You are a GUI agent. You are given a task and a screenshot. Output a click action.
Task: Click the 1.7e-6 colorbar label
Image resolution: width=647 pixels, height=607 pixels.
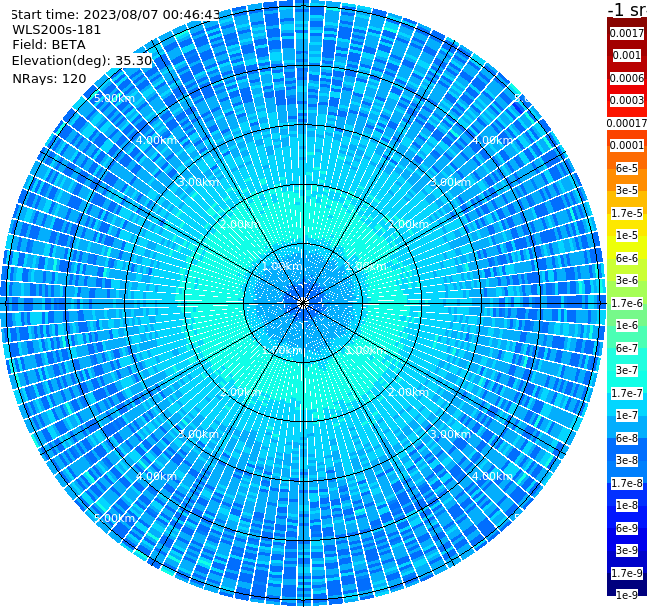click(627, 303)
